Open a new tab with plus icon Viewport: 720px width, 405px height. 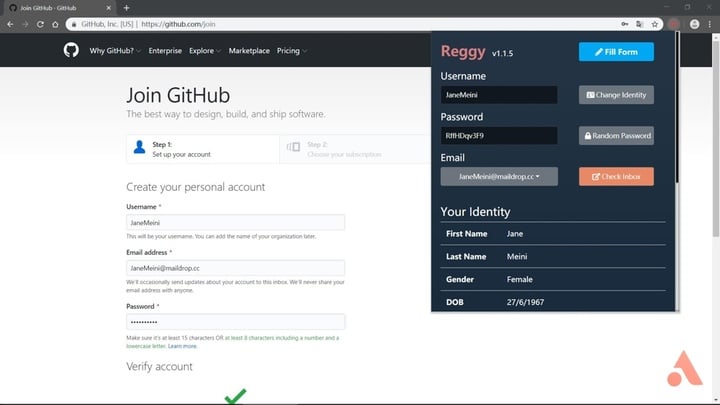[x=126, y=7]
